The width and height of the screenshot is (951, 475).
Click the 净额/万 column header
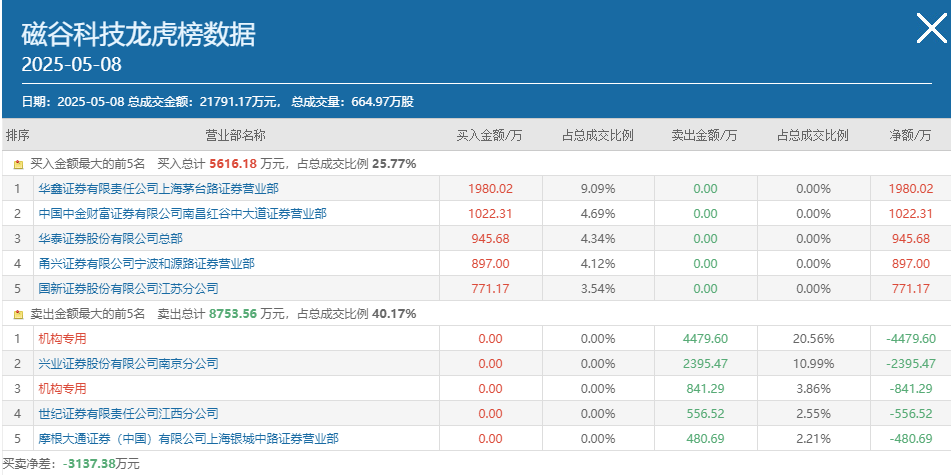coord(910,135)
